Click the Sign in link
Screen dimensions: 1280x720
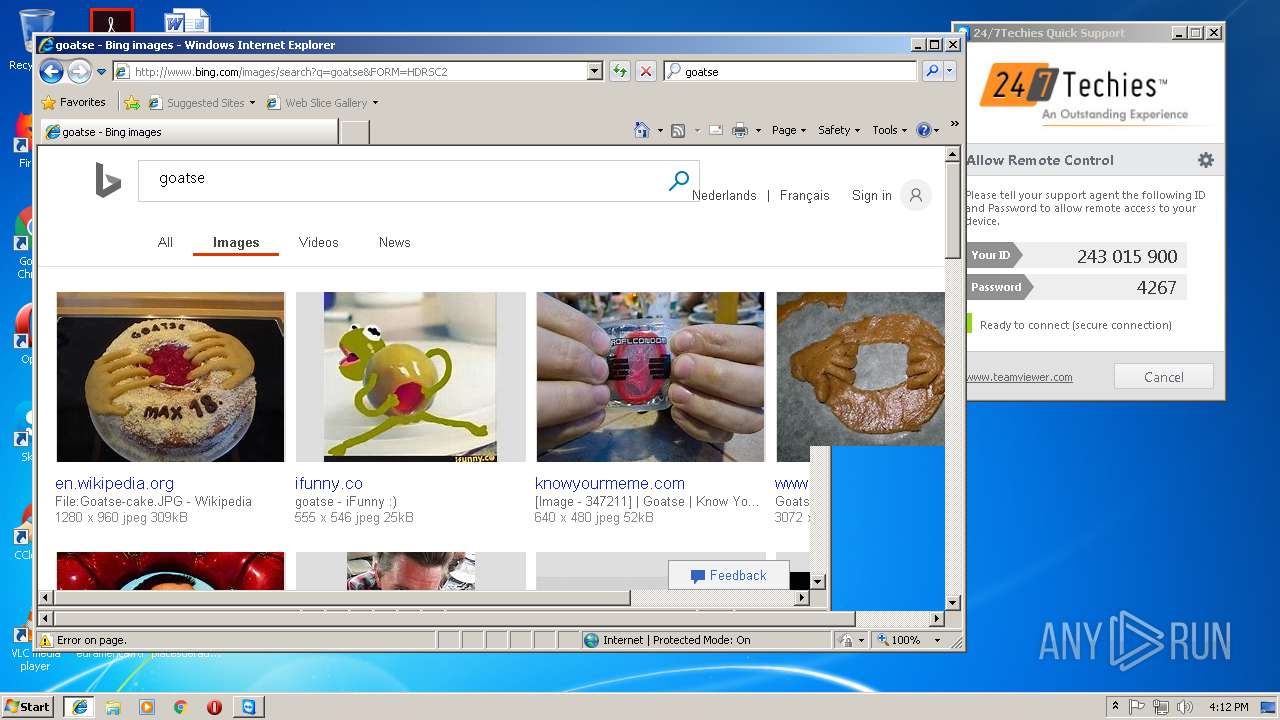click(871, 195)
